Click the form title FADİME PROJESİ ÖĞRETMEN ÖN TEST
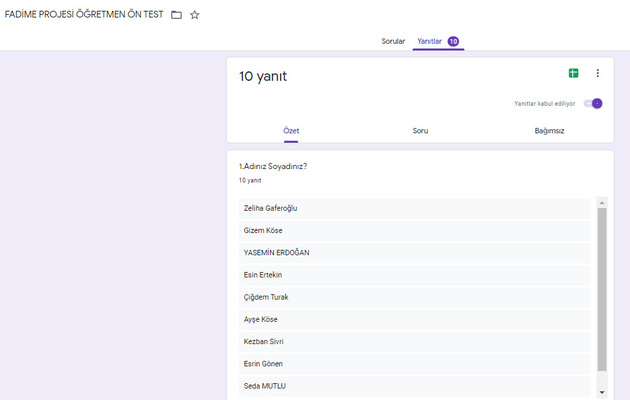630x400 pixels. point(83,15)
